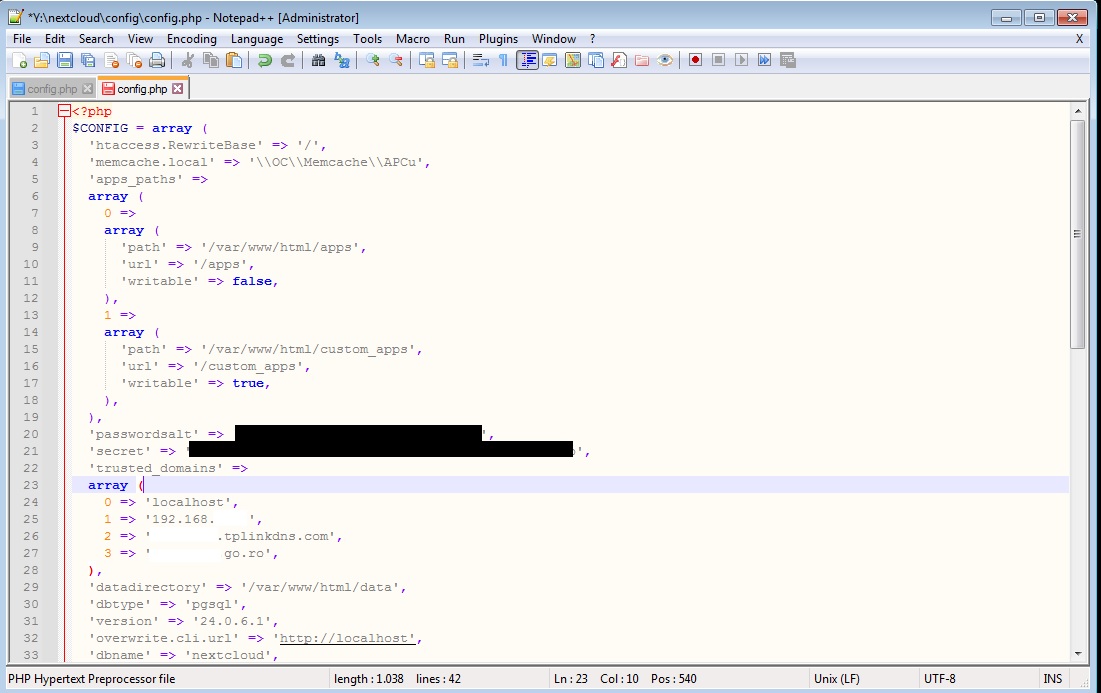Open the ? help menu
Screen dimensions: 1101x693
pyautogui.click(x=593, y=39)
